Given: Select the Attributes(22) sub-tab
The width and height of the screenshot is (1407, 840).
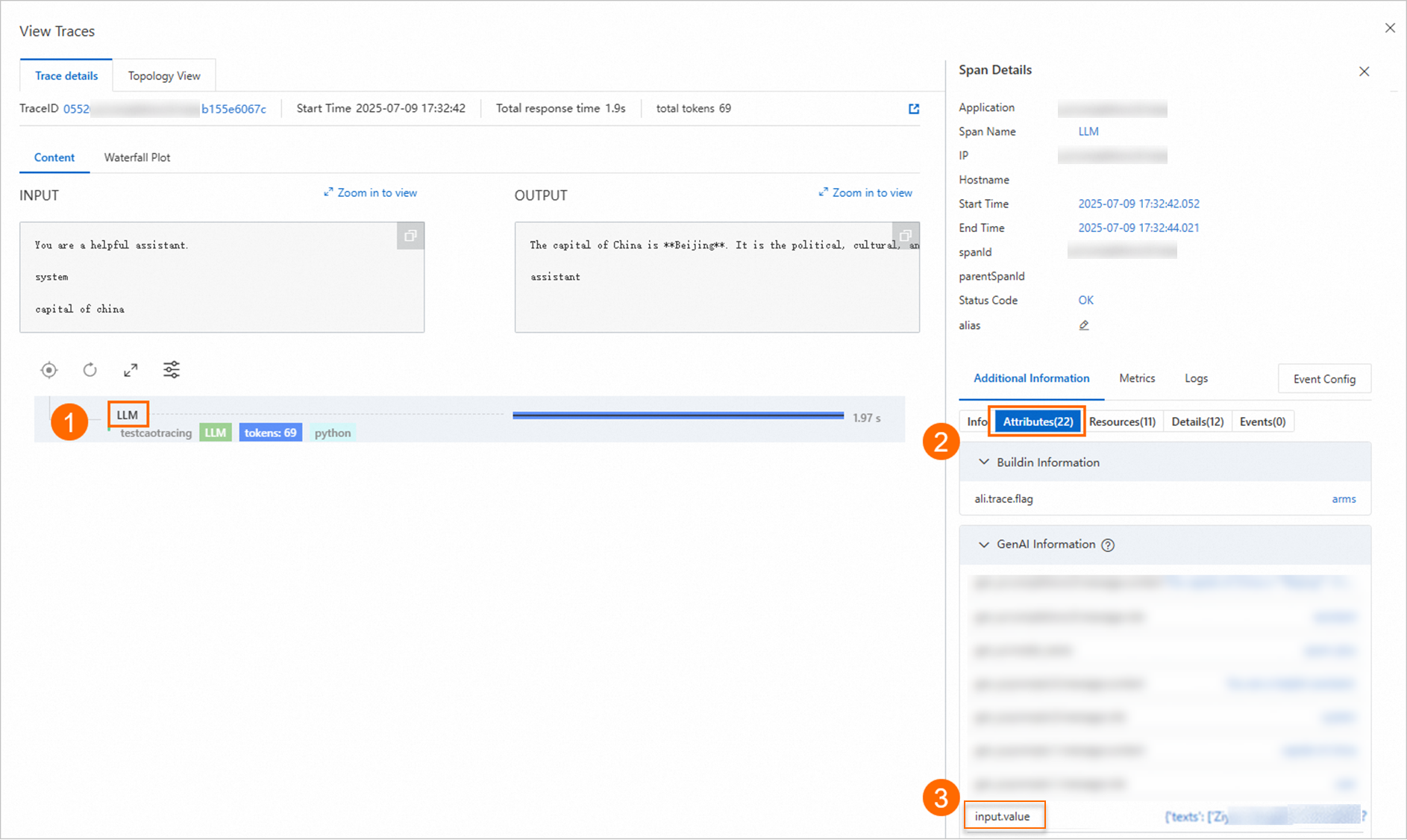Looking at the screenshot, I should coord(1038,421).
